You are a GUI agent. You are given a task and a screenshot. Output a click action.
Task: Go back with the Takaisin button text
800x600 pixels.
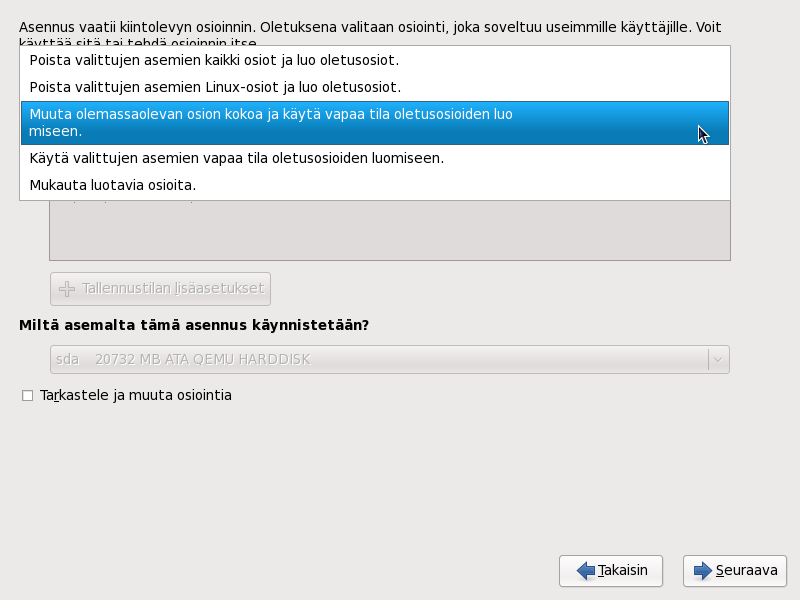coord(624,571)
